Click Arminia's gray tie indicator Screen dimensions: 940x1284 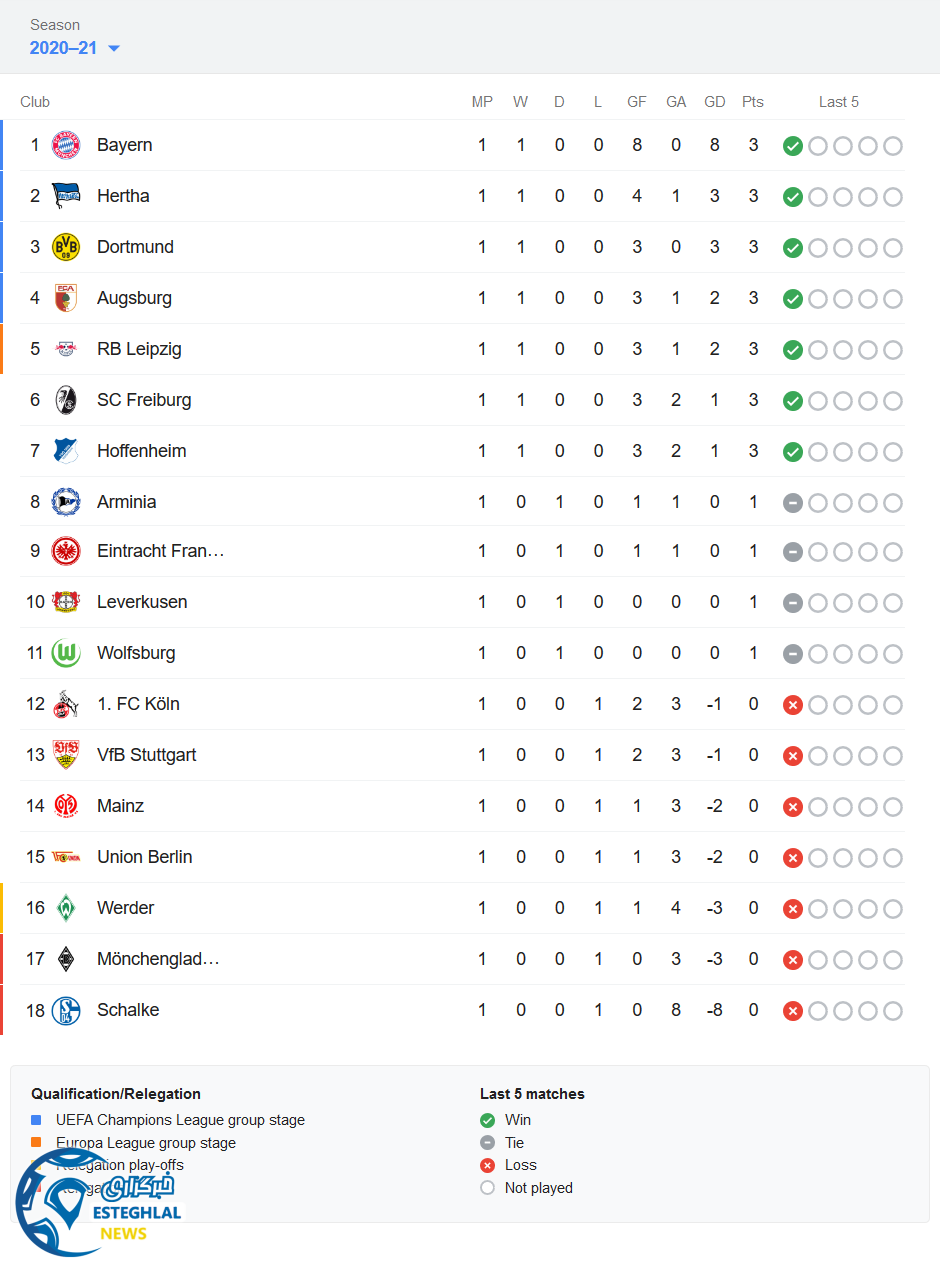(793, 503)
